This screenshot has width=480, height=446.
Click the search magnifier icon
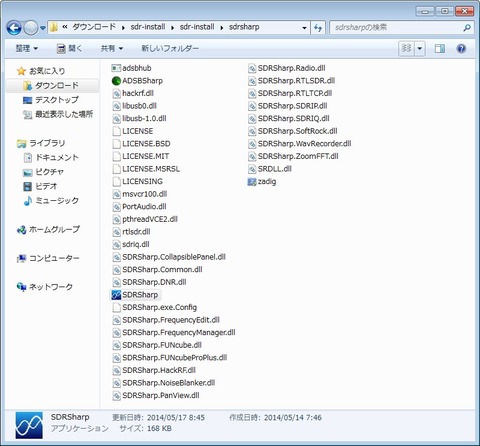coord(467,28)
